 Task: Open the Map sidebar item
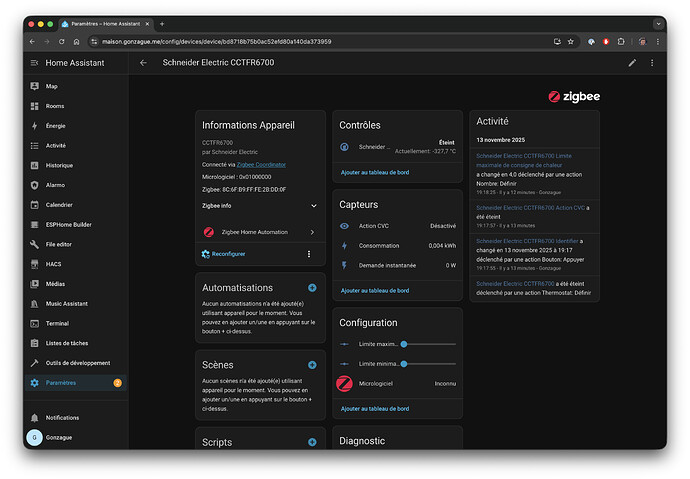[76, 86]
